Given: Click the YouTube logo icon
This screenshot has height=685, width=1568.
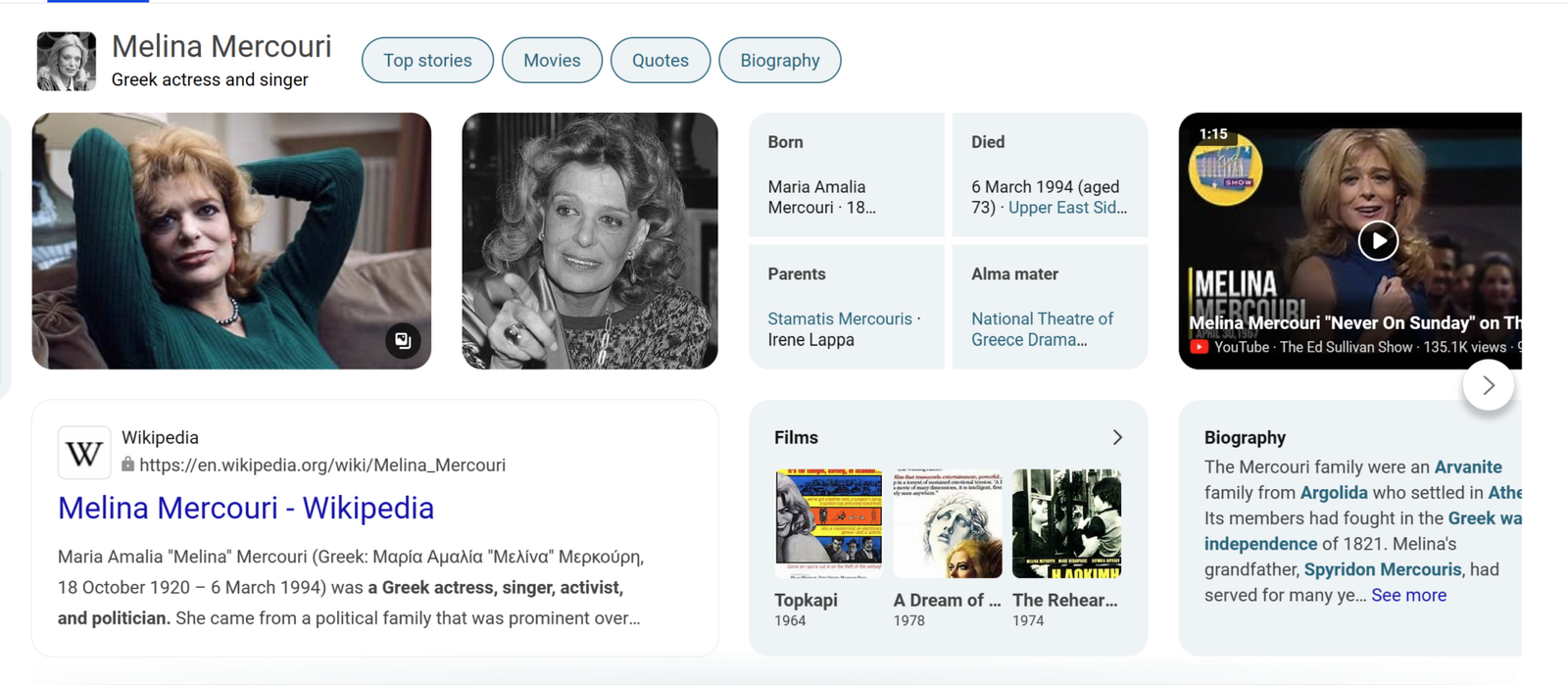Looking at the screenshot, I should [x=1199, y=347].
